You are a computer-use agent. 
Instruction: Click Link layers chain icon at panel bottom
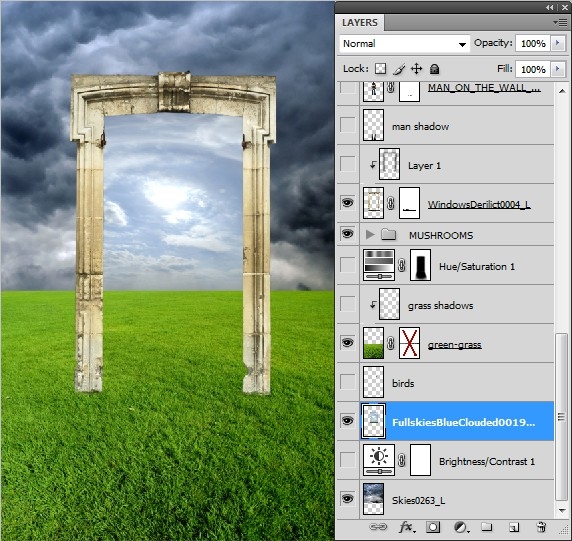coord(378,527)
